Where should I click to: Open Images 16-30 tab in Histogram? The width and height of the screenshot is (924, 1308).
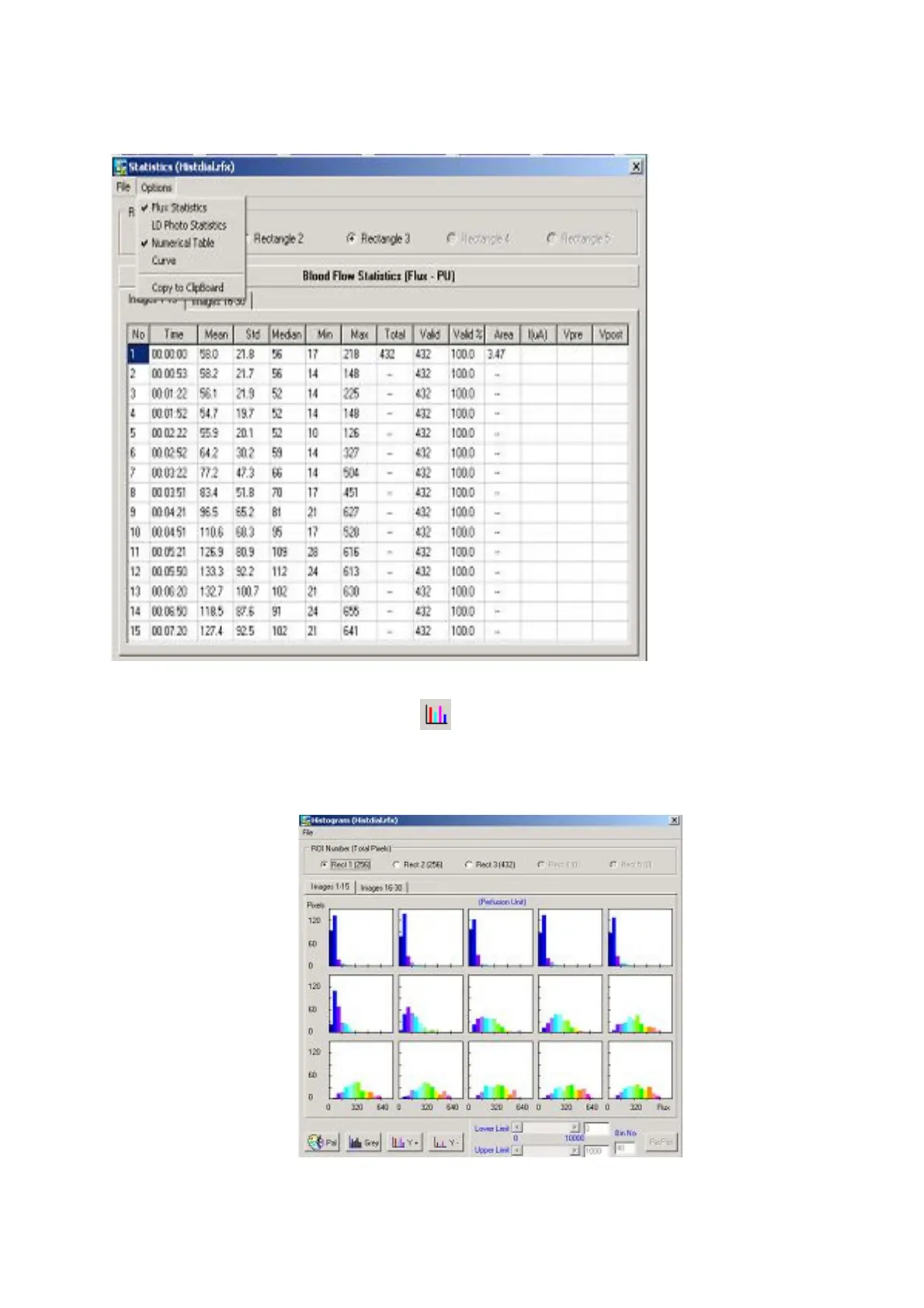[x=381, y=887]
